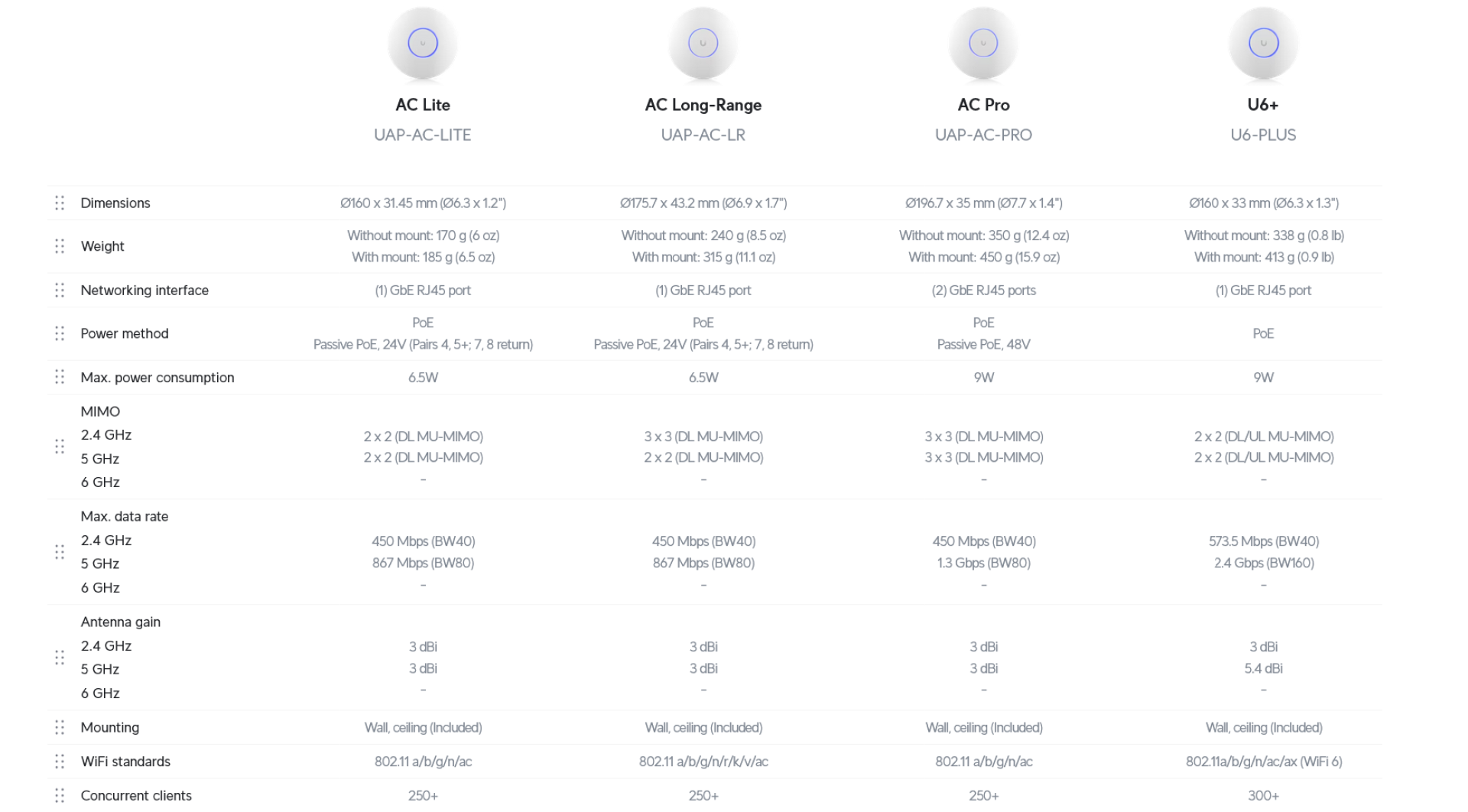This screenshot has height=812, width=1468.
Task: Click the Concurrent clients row drag handle
Action: tap(60, 795)
